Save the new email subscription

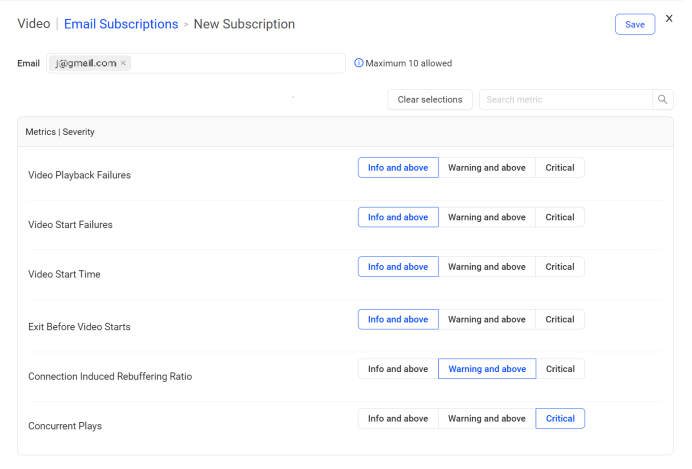coord(634,25)
